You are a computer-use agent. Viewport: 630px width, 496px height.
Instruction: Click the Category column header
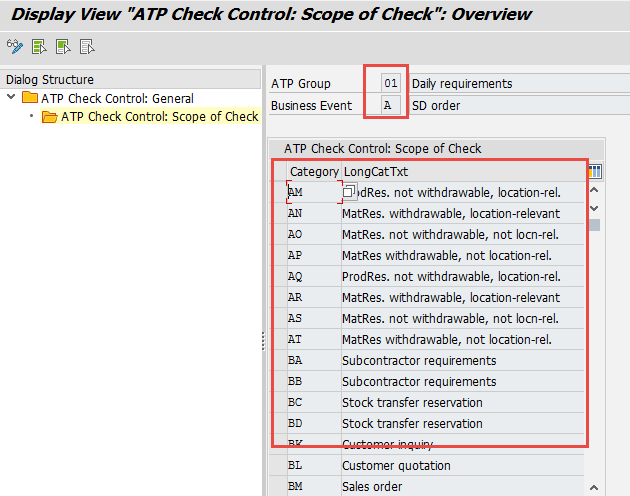pos(314,172)
